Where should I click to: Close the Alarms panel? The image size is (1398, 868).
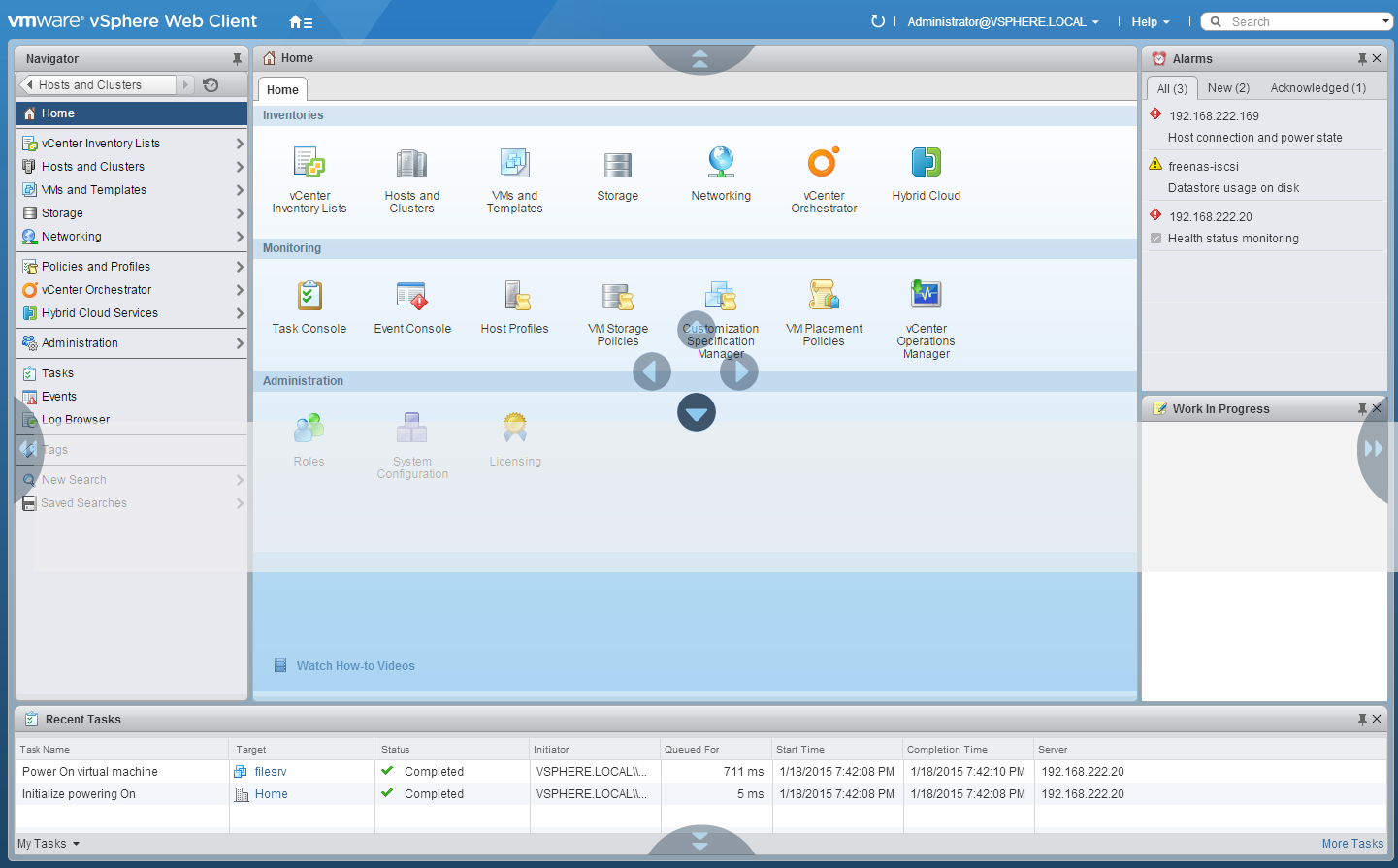[1377, 59]
